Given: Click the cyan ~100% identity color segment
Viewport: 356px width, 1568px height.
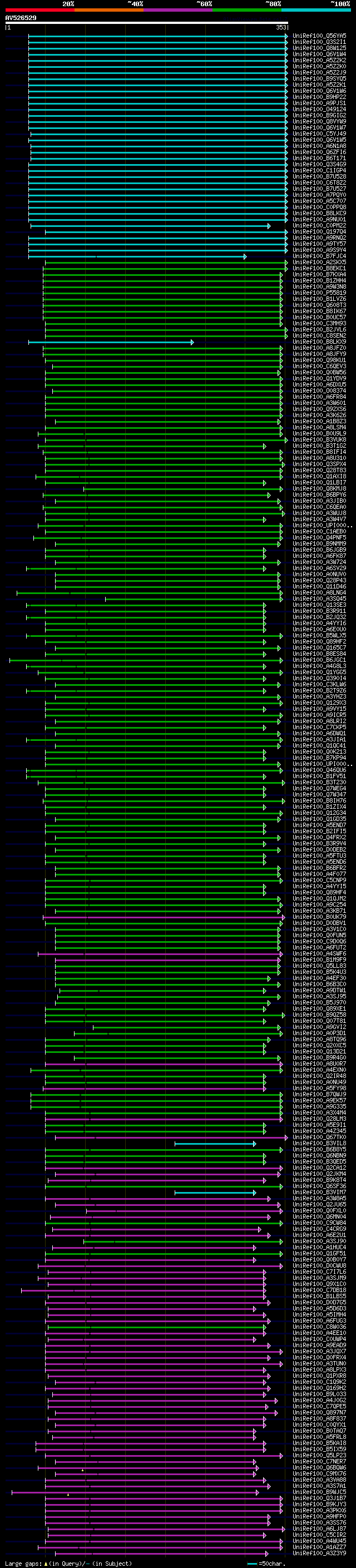Looking at the screenshot, I should pyautogui.click(x=316, y=10).
